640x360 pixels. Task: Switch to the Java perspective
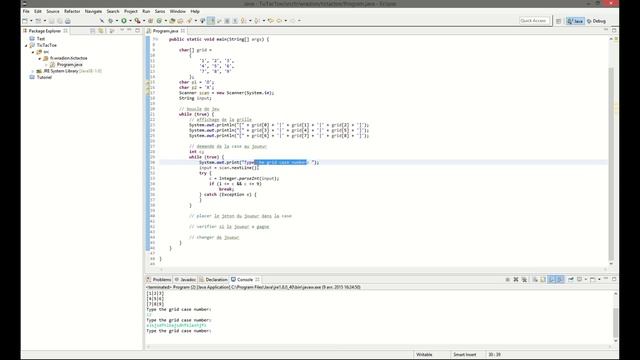[575, 21]
